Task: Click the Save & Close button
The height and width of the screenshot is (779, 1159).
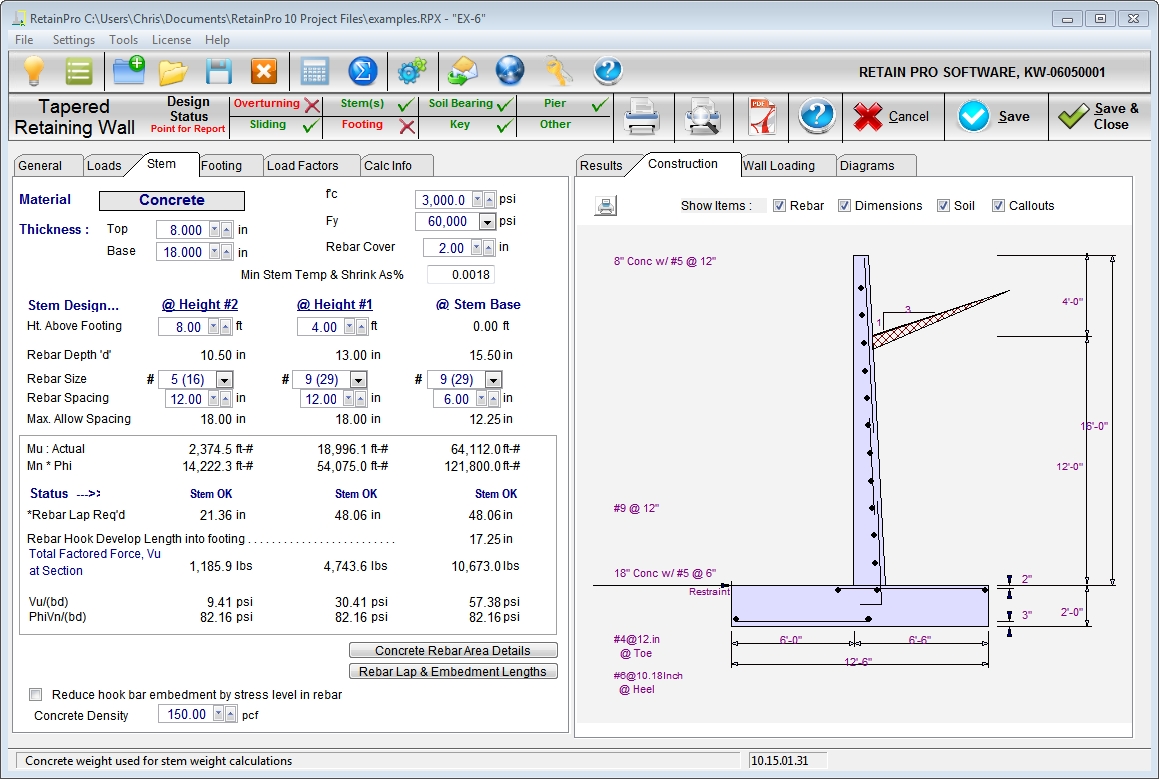Action: coord(1100,117)
